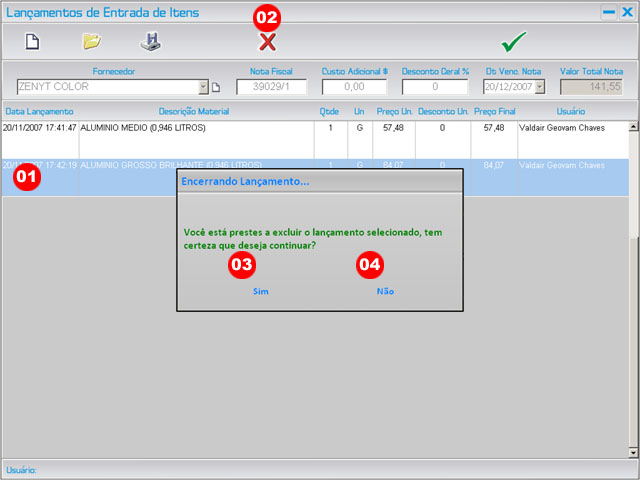This screenshot has width=640, height=480.
Task: Choose Não in the confirmation dialog
Action: pyautogui.click(x=385, y=291)
